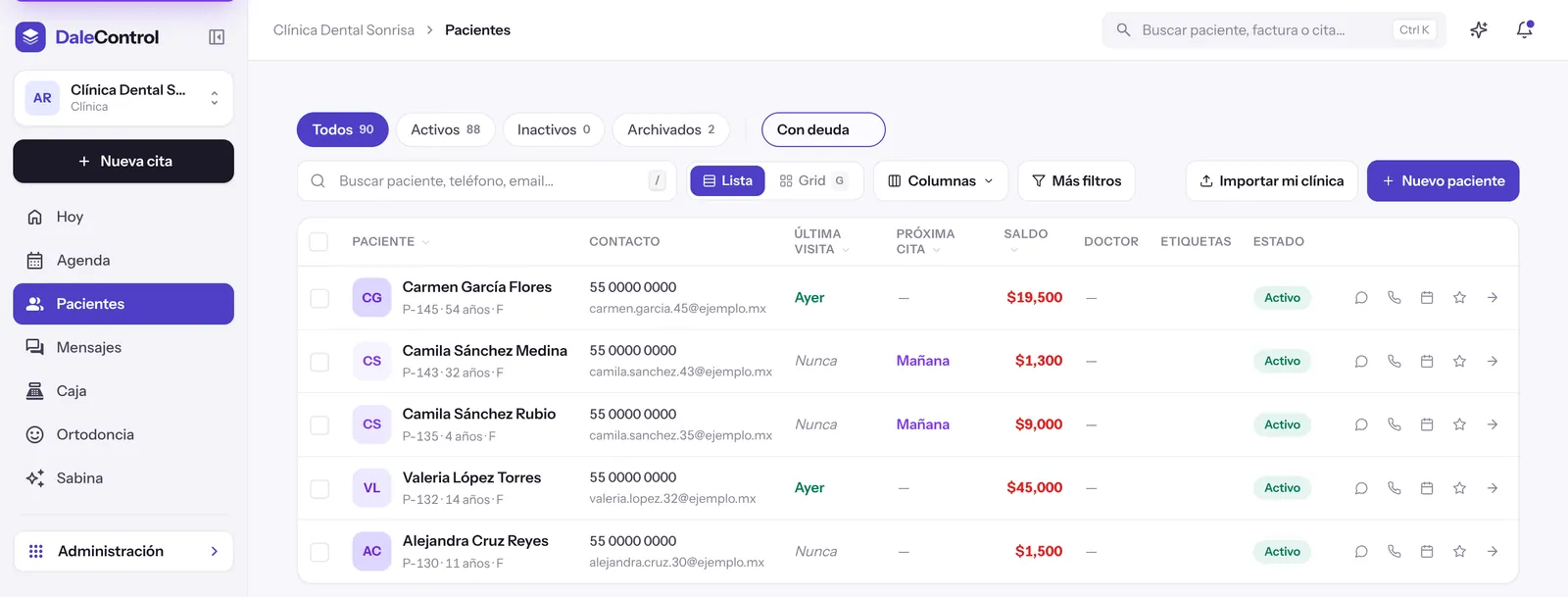Open chat for Camila Sánchez Medina
The height and width of the screenshot is (597, 1568).
tap(1361, 362)
